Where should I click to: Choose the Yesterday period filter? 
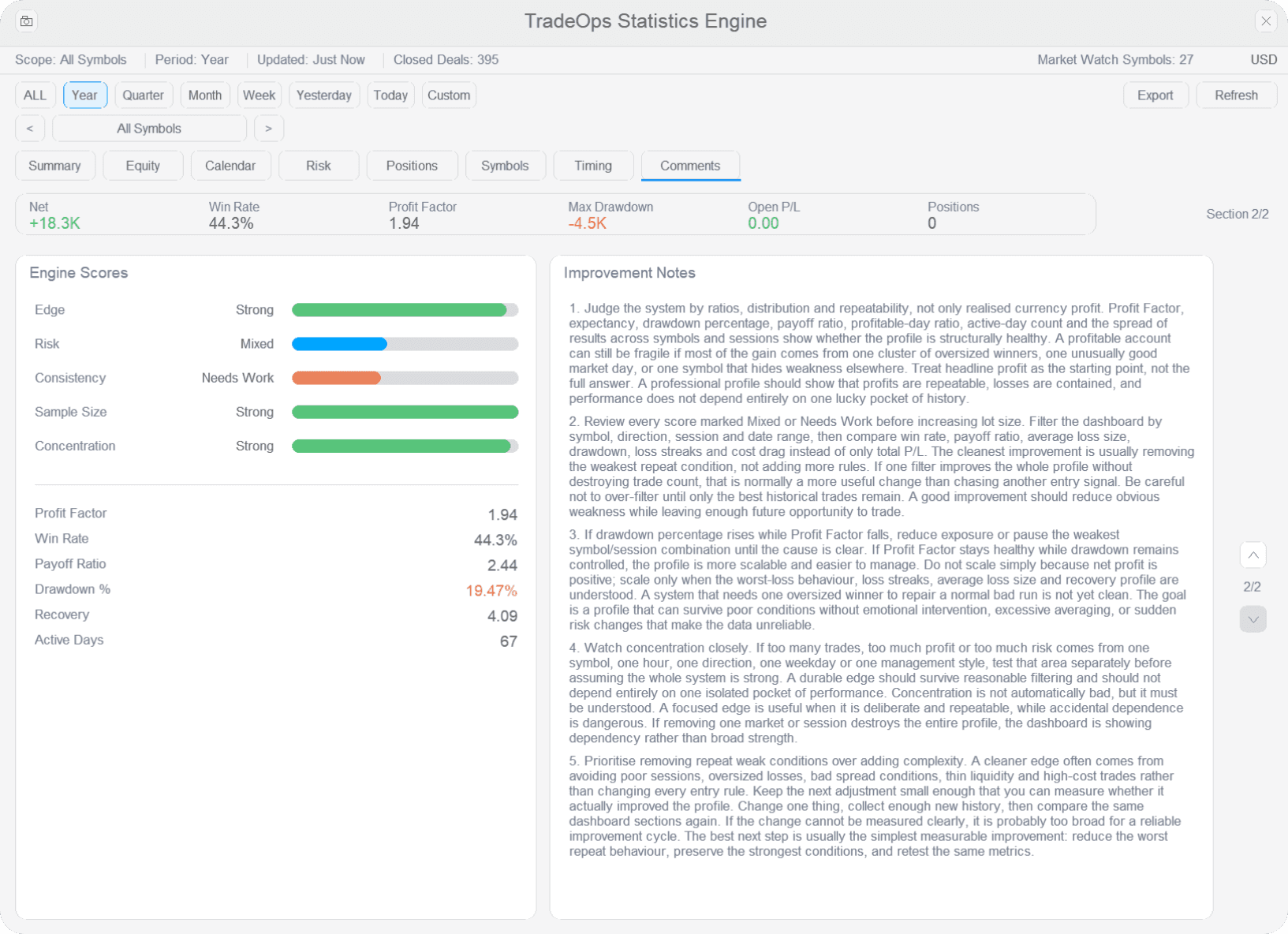click(324, 95)
